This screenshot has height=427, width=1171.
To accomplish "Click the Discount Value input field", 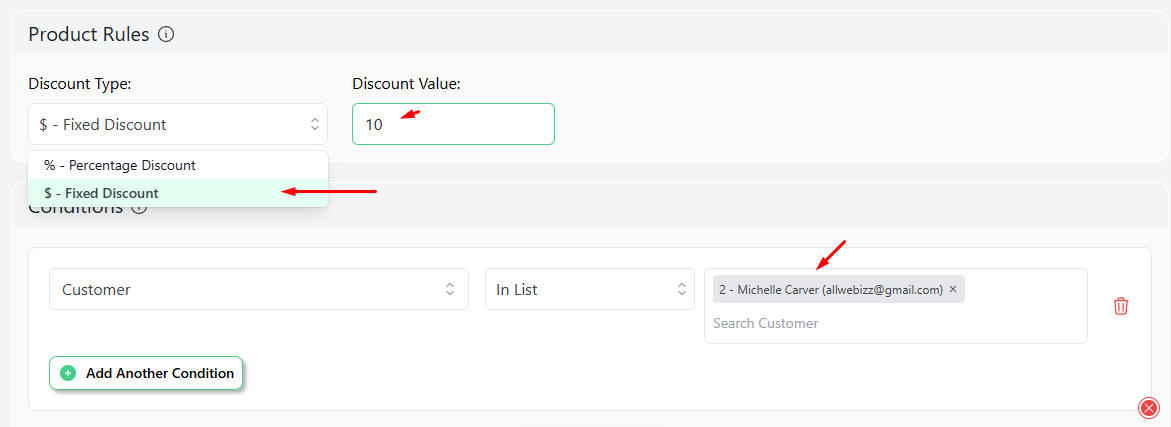I will (453, 124).
